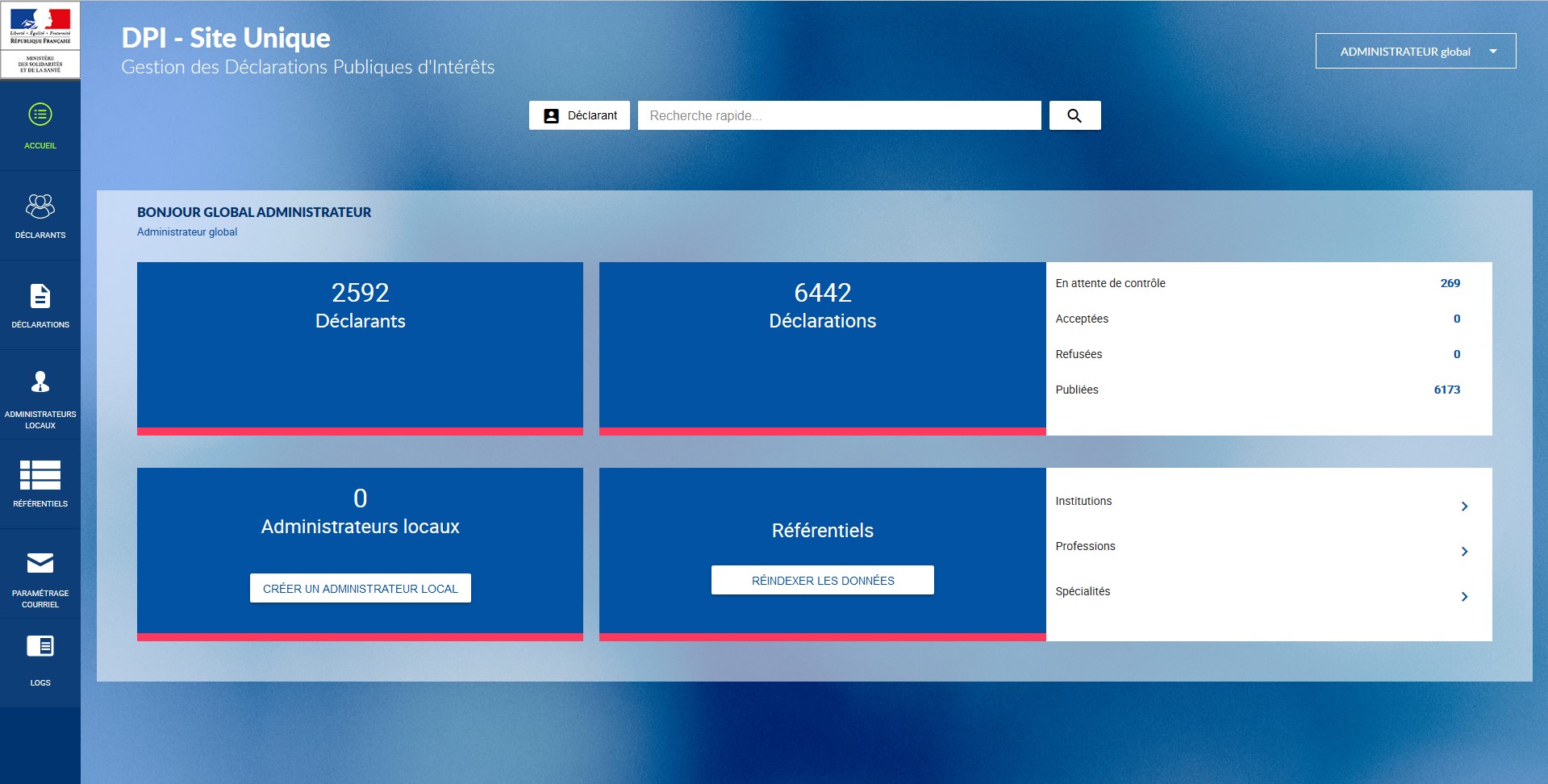Expand the Spécialités chevron
This screenshot has height=784, width=1548.
(x=1464, y=597)
